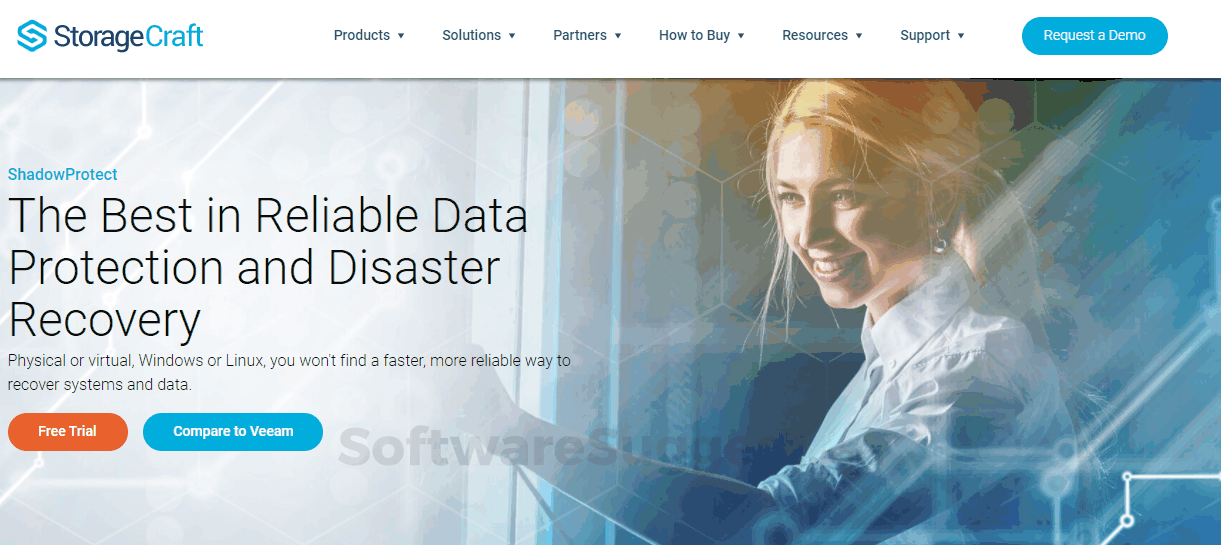1221x545 pixels.
Task: Expand the arrow beside Products
Action: tap(401, 36)
